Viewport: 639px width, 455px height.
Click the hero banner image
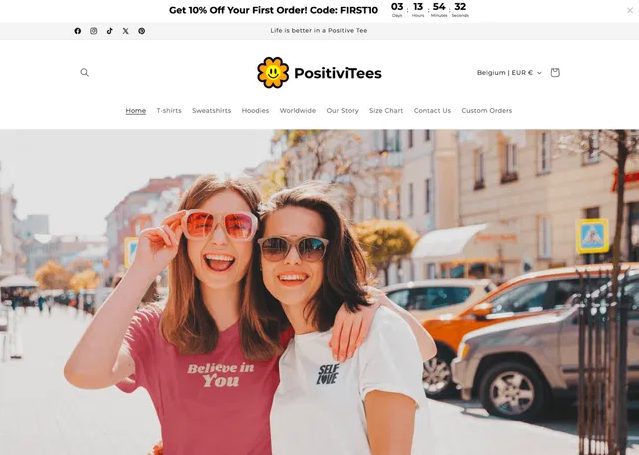pos(320,292)
